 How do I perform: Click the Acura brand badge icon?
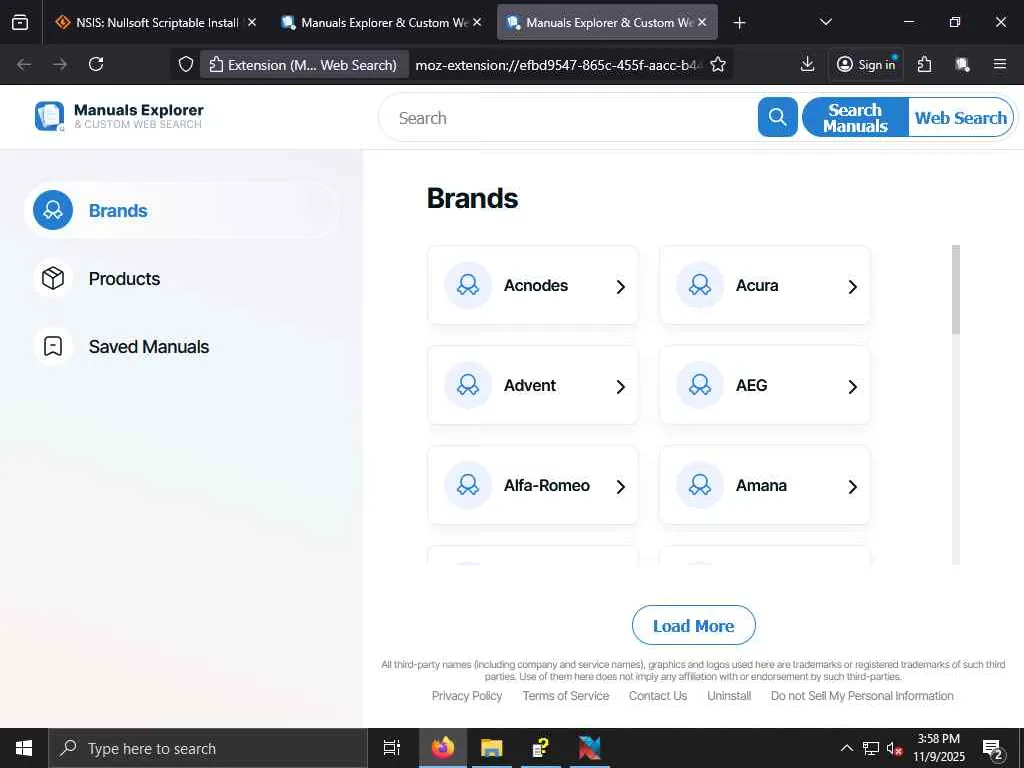pos(699,285)
